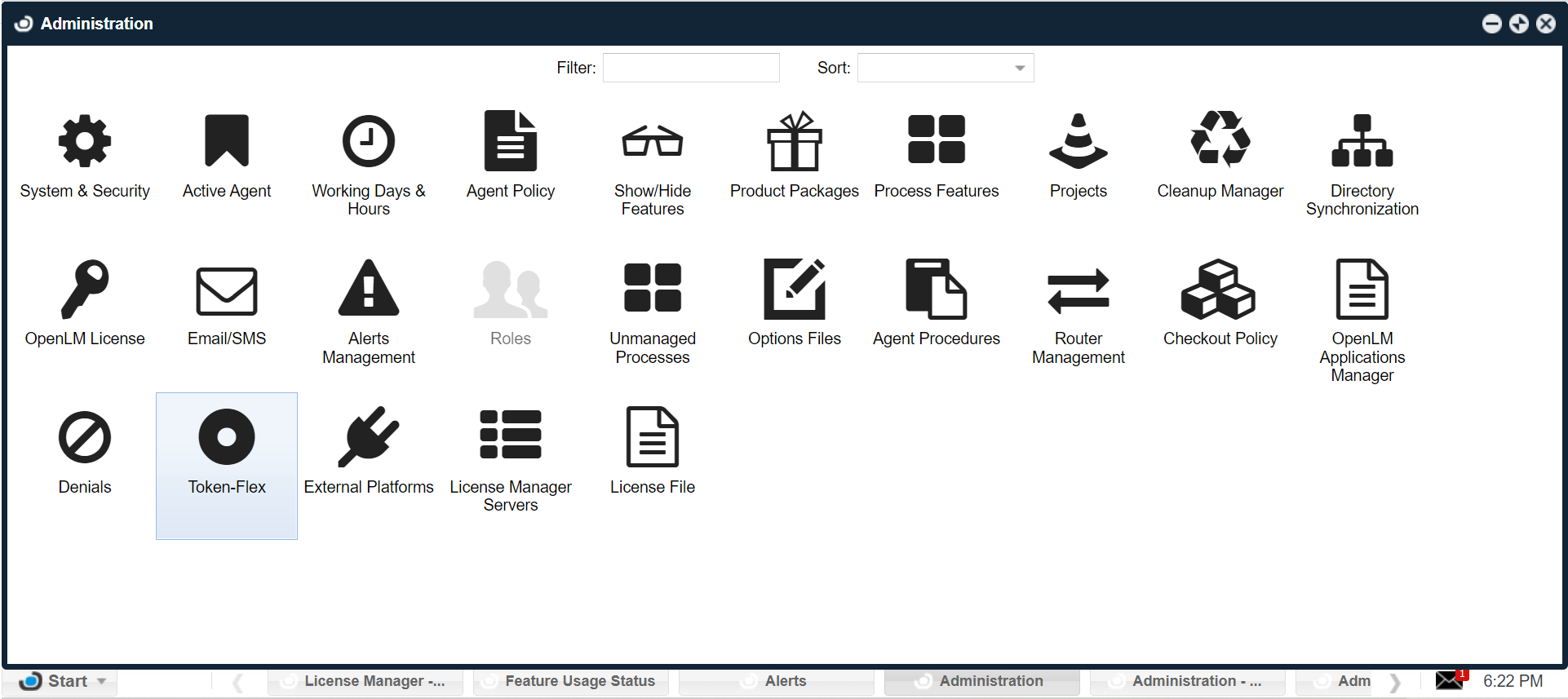
Task: Open Working Days & Hours clock
Action: (x=369, y=142)
